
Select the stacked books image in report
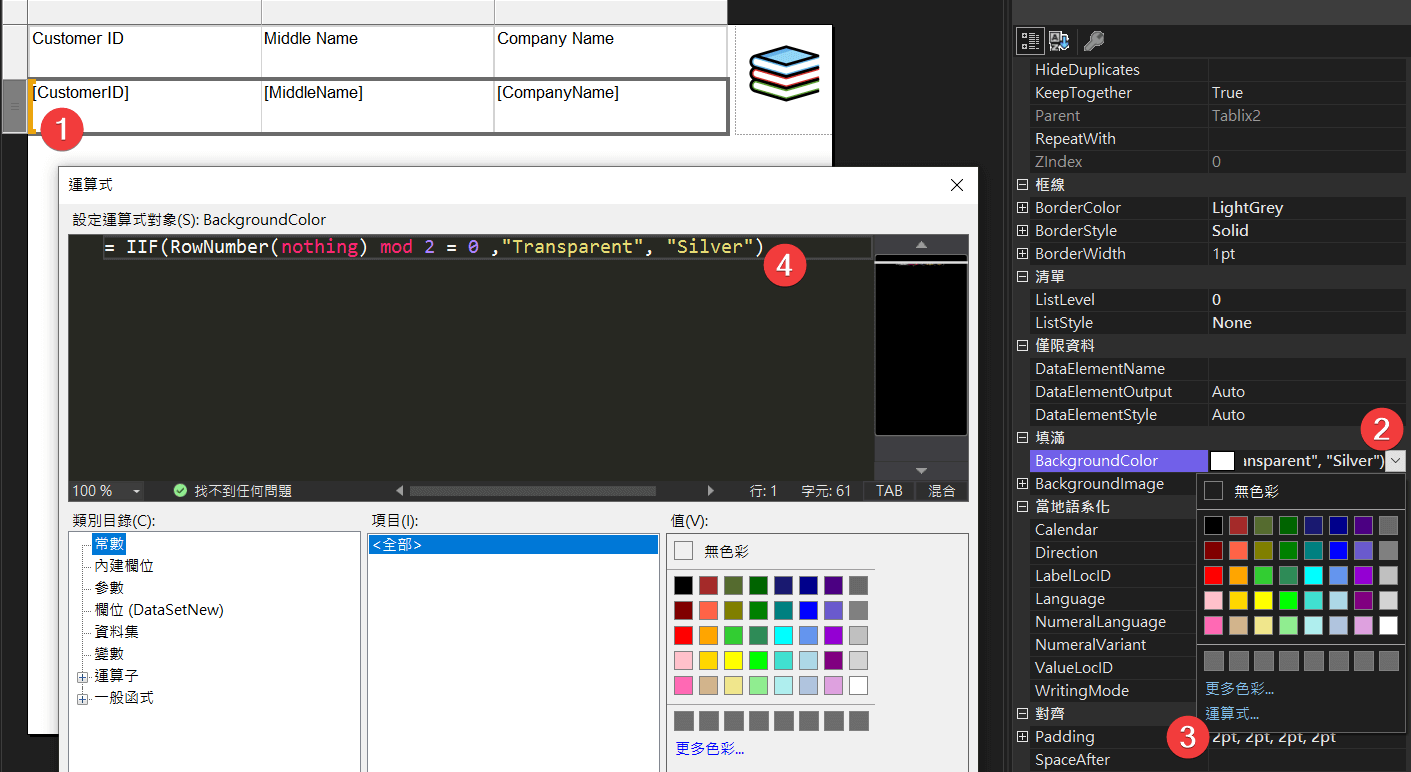pyautogui.click(x=784, y=73)
